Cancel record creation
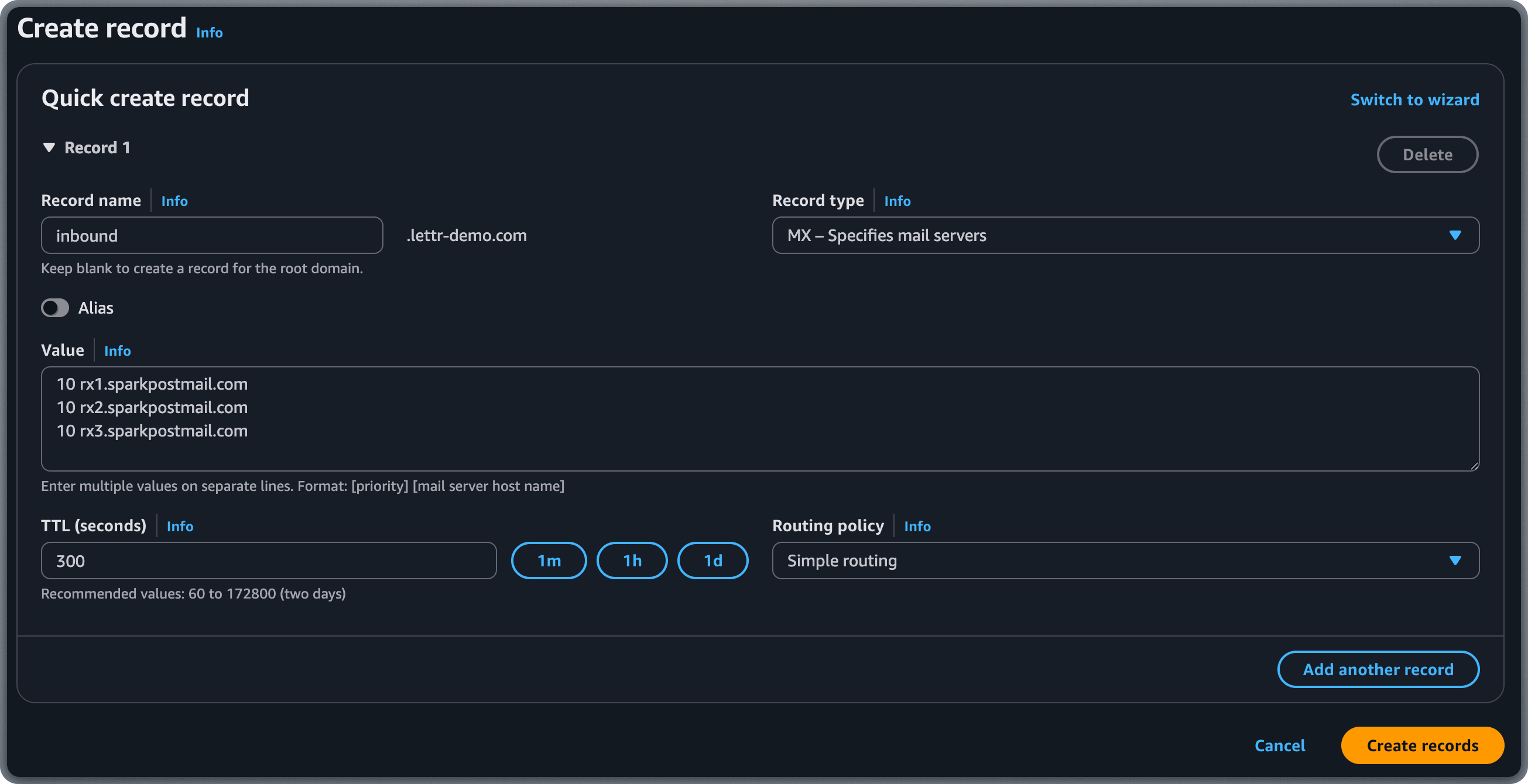Image resolution: width=1528 pixels, height=784 pixels. [1279, 745]
